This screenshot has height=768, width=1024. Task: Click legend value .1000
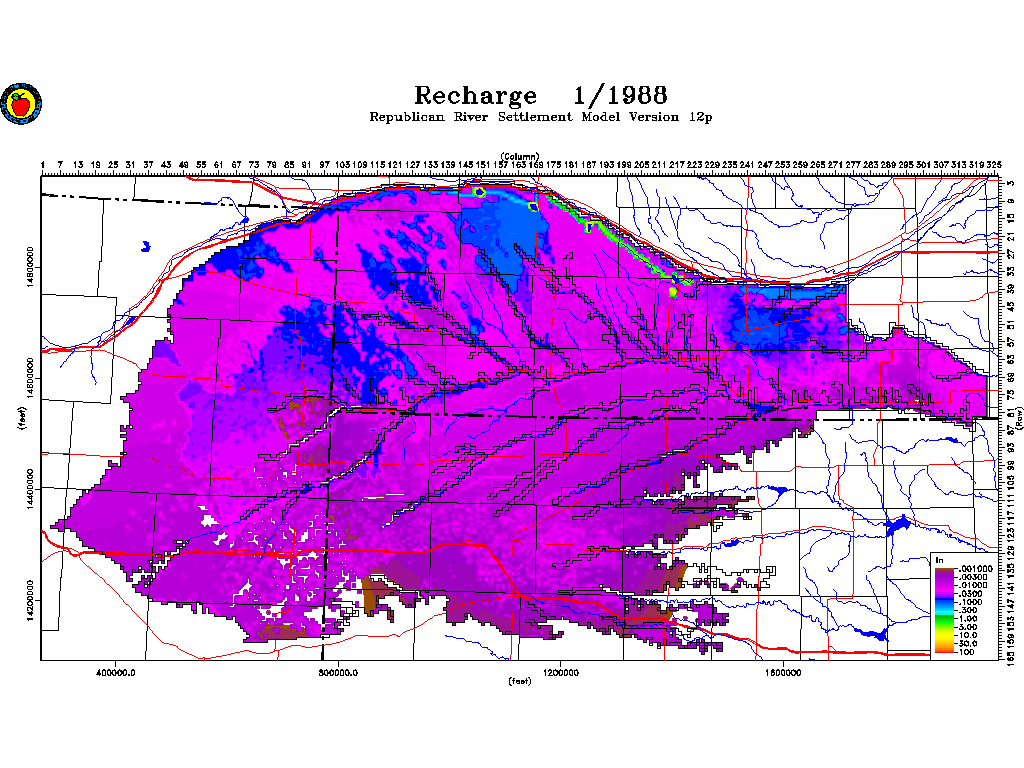(969, 602)
